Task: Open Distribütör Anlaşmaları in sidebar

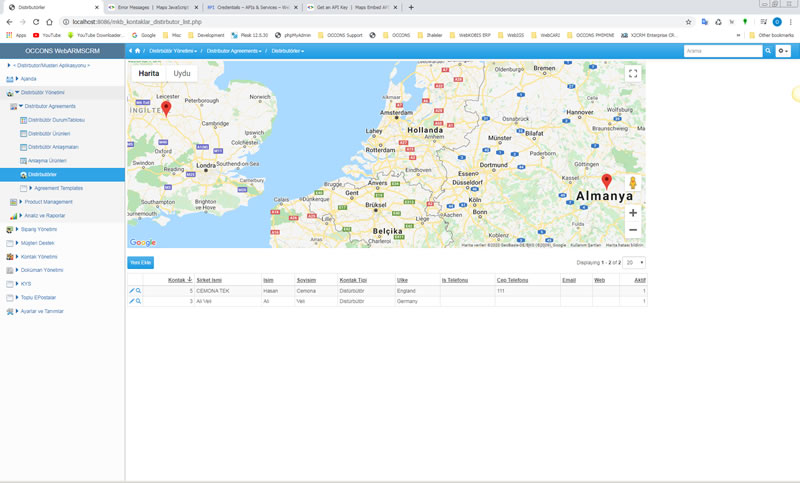Action: 53,147
